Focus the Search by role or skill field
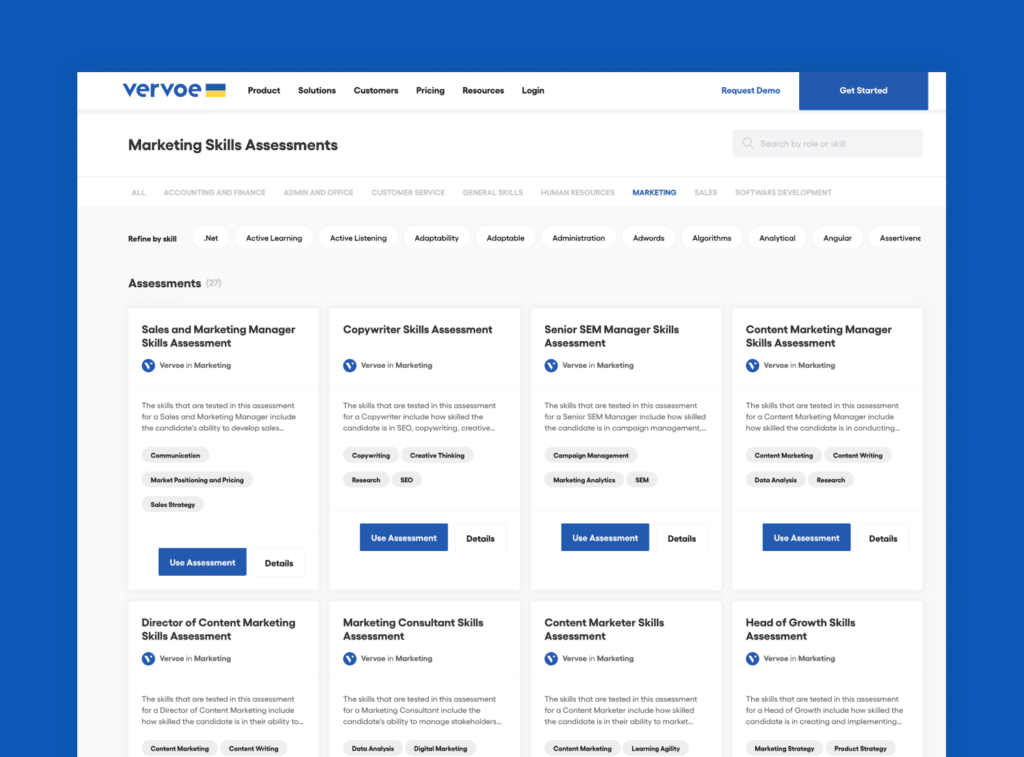 point(827,143)
